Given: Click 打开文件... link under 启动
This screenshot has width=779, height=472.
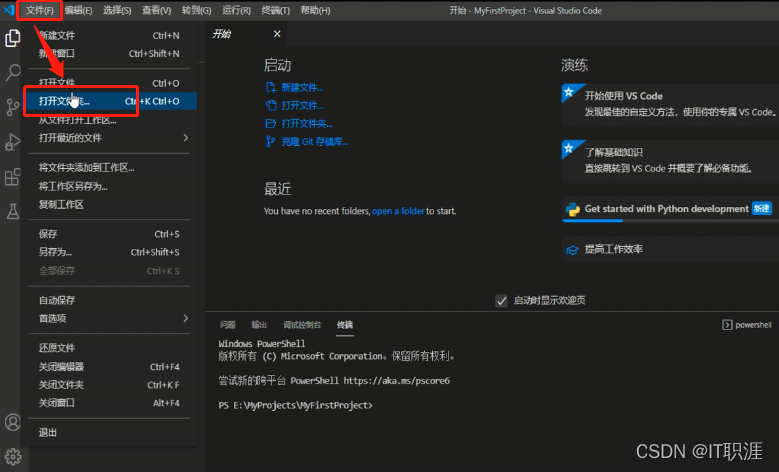Looking at the screenshot, I should (x=302, y=106).
